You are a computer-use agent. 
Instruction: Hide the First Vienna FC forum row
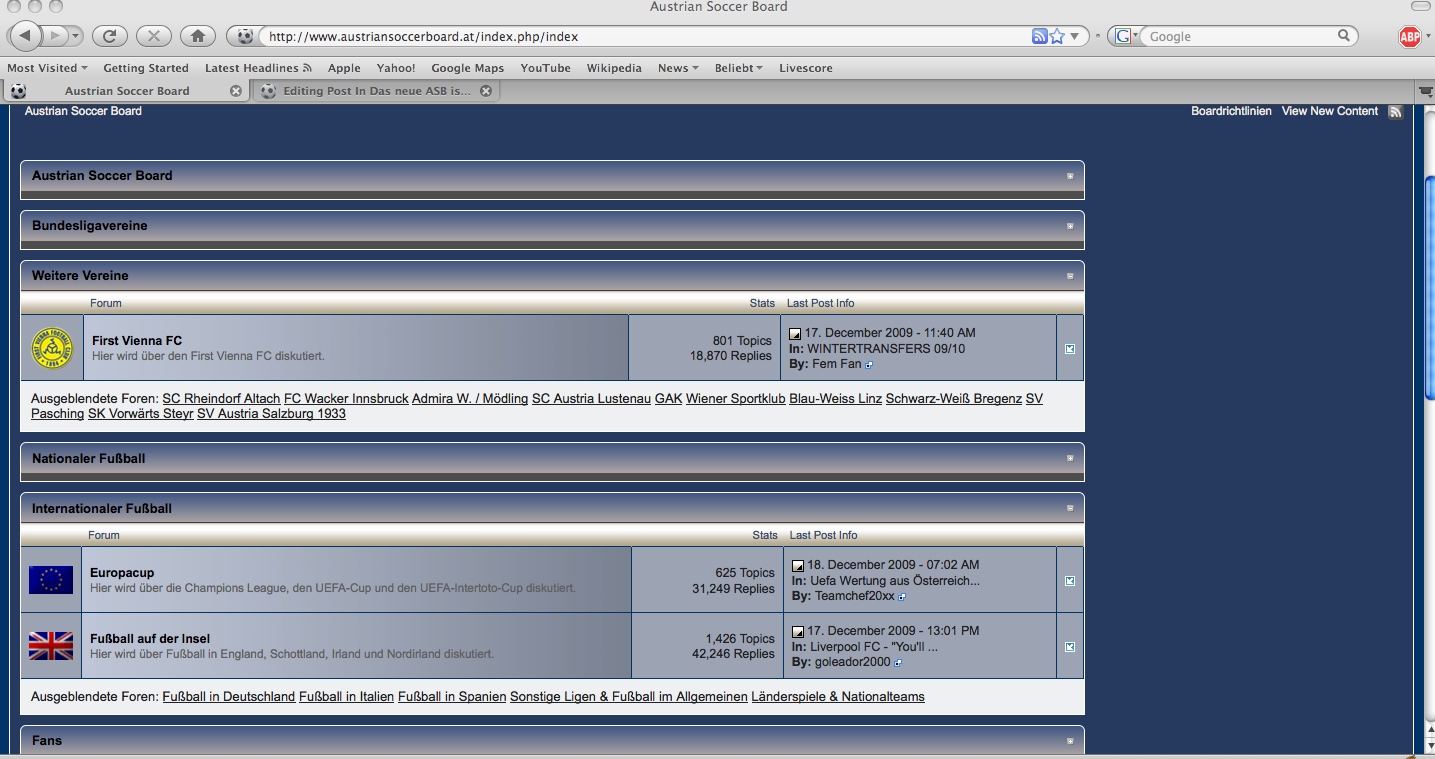click(x=1070, y=349)
